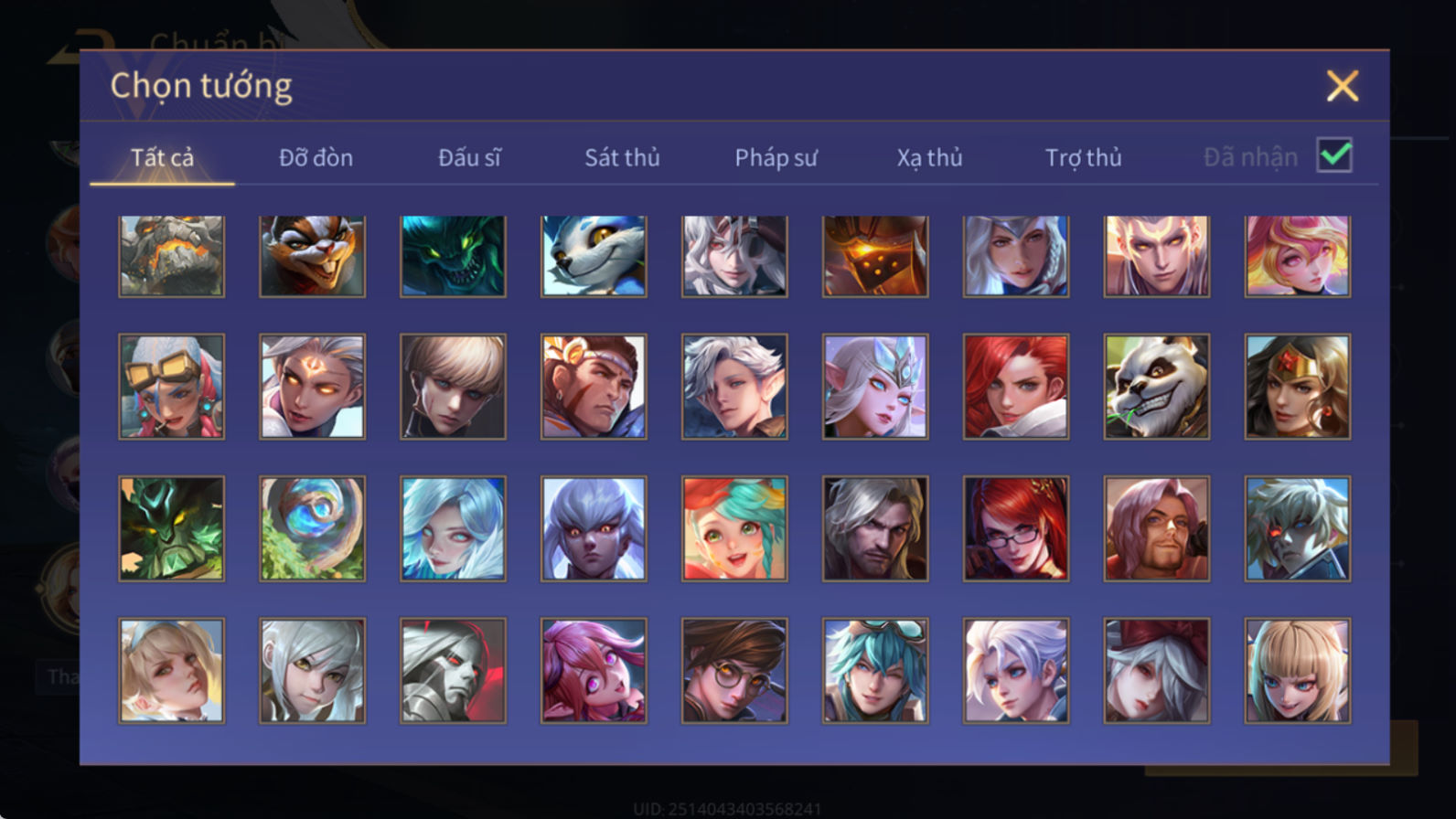Pick the heroine with golden star tiara
This screenshot has height=819, width=1456.
(1297, 387)
